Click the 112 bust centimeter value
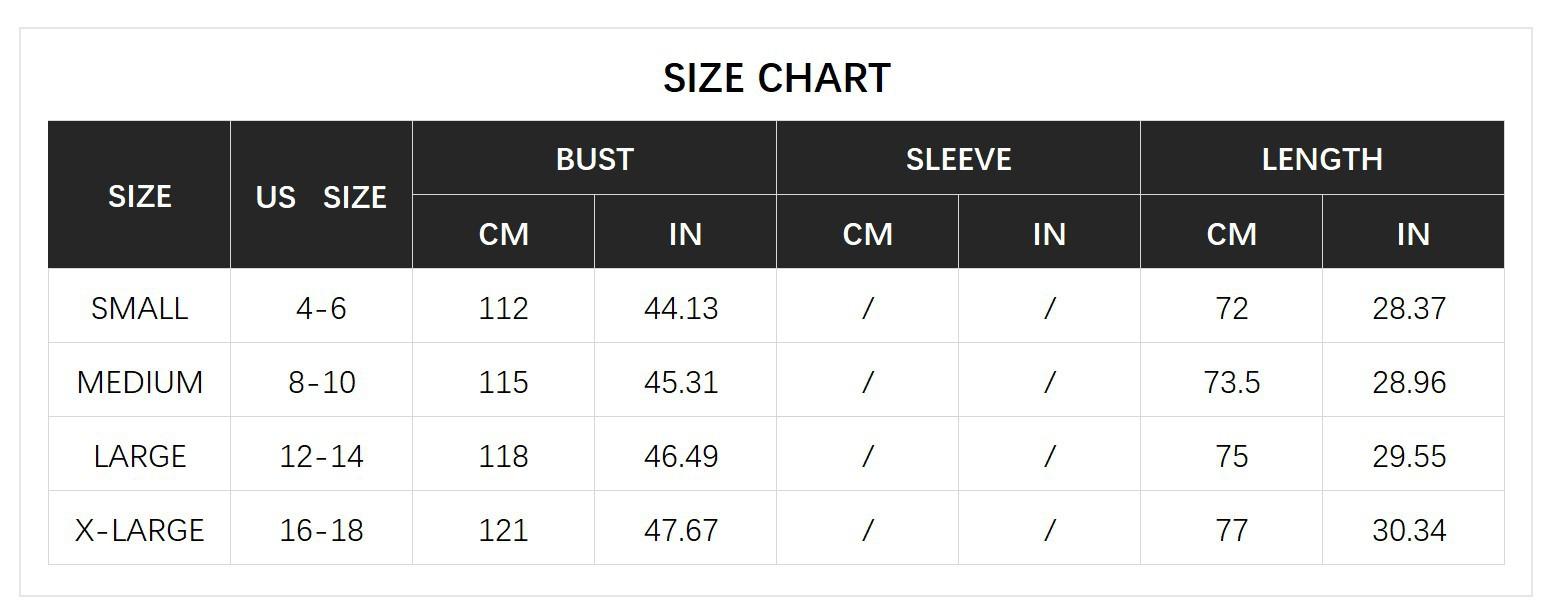1552x615 pixels. (x=503, y=308)
